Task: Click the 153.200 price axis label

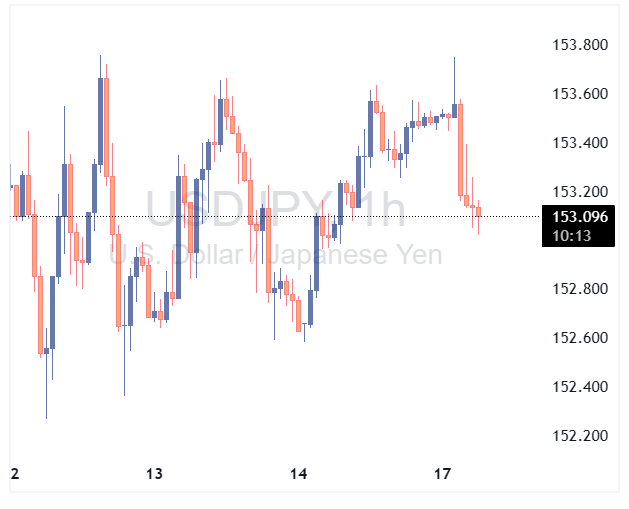Action: point(581,192)
